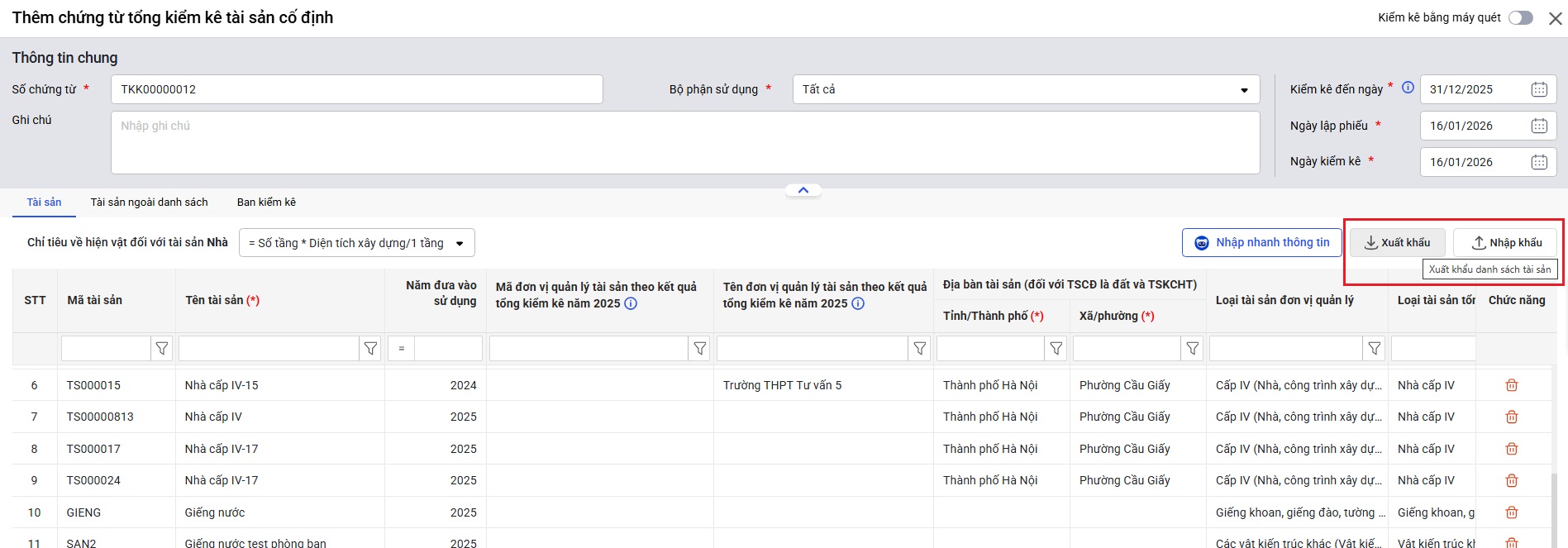Collapse the Thông tin chung section
Viewport: 1568px width, 548px height.
click(803, 190)
